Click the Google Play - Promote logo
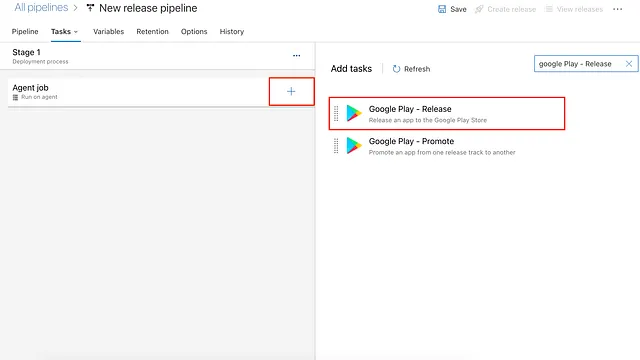Screen dimensions: 640x360 (354, 146)
